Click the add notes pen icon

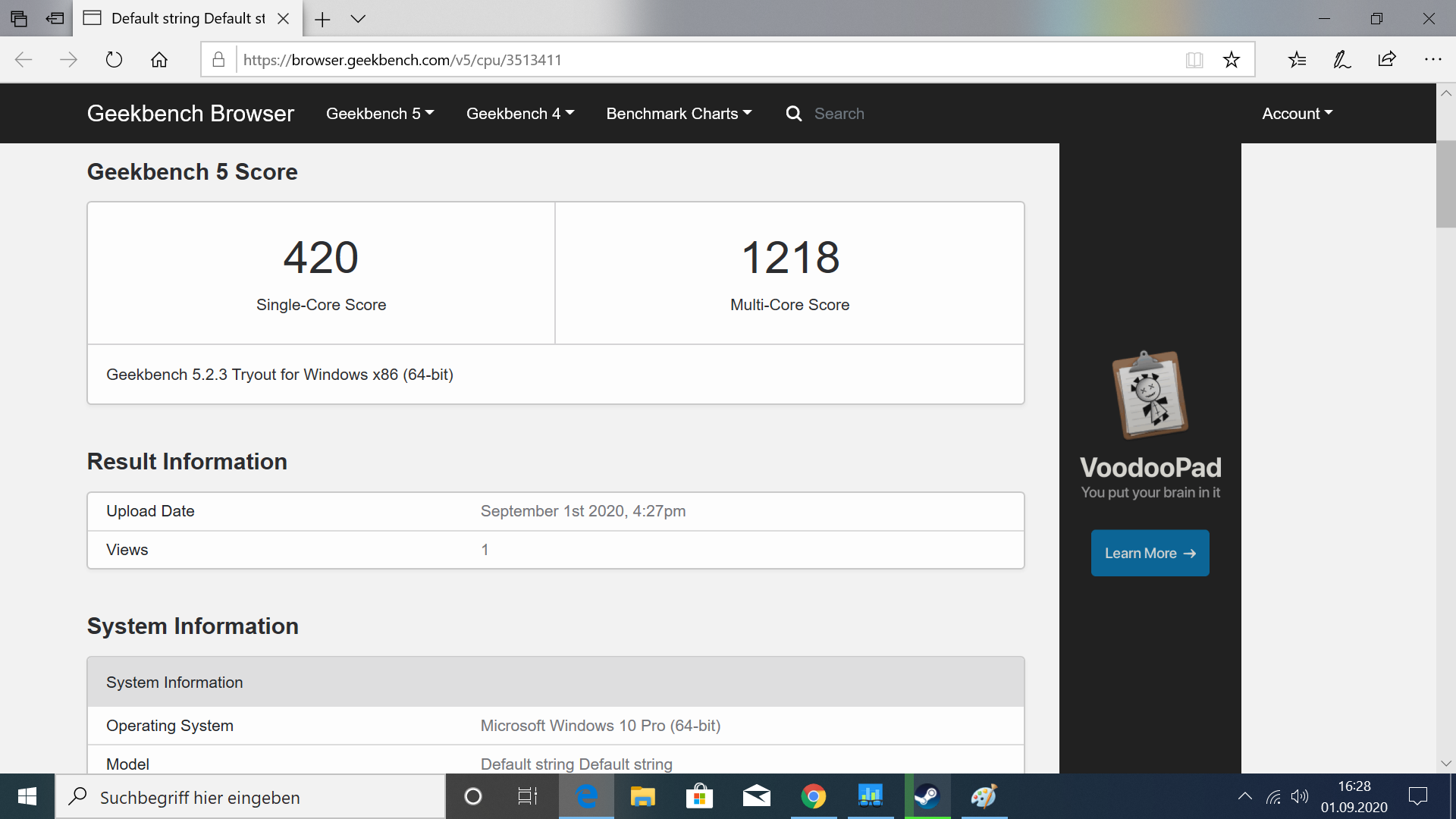[x=1341, y=60]
